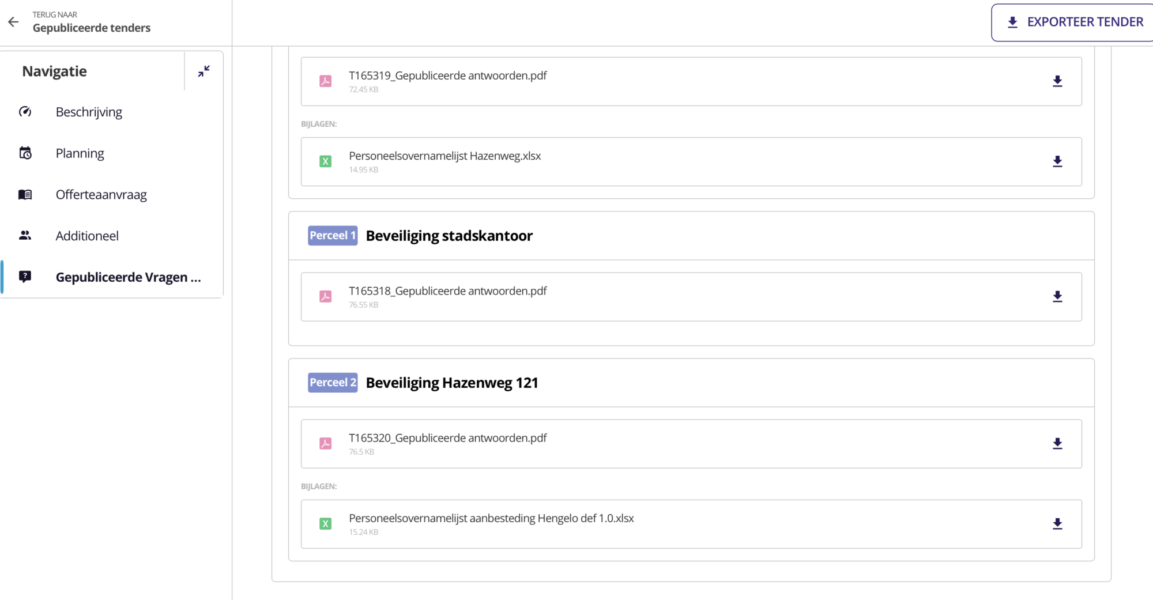Collapse the Navigatie panel with the arrows icon
This screenshot has height=600, width=1153.
click(x=203, y=71)
